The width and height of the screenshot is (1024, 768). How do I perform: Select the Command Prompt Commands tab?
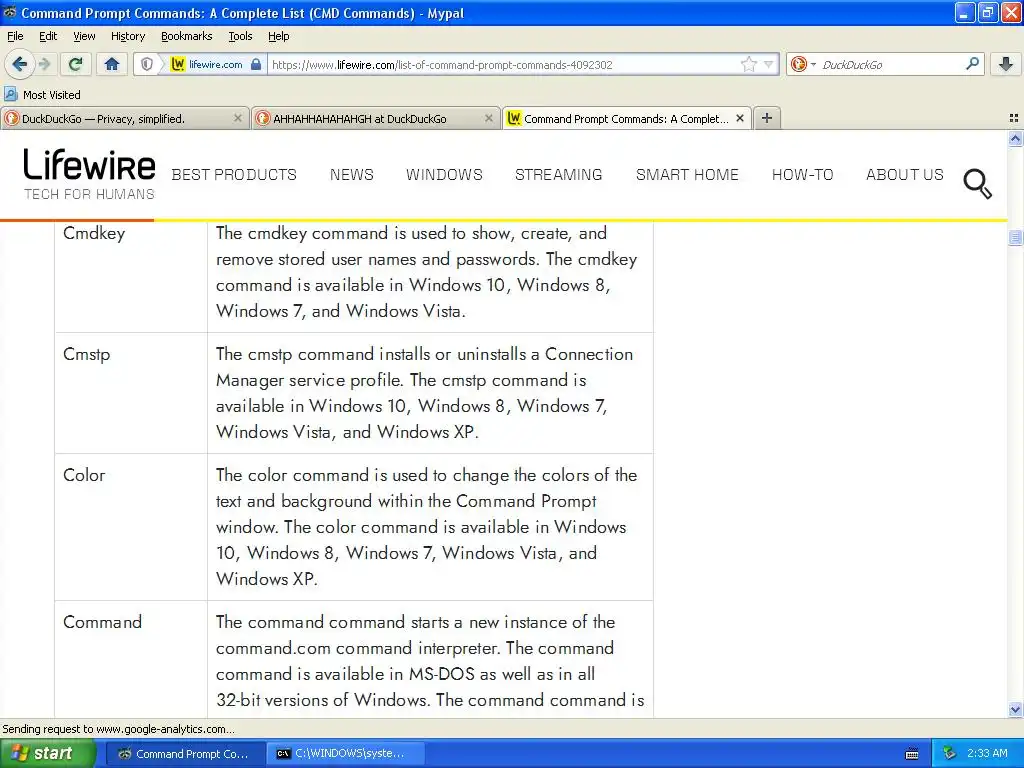(x=626, y=118)
